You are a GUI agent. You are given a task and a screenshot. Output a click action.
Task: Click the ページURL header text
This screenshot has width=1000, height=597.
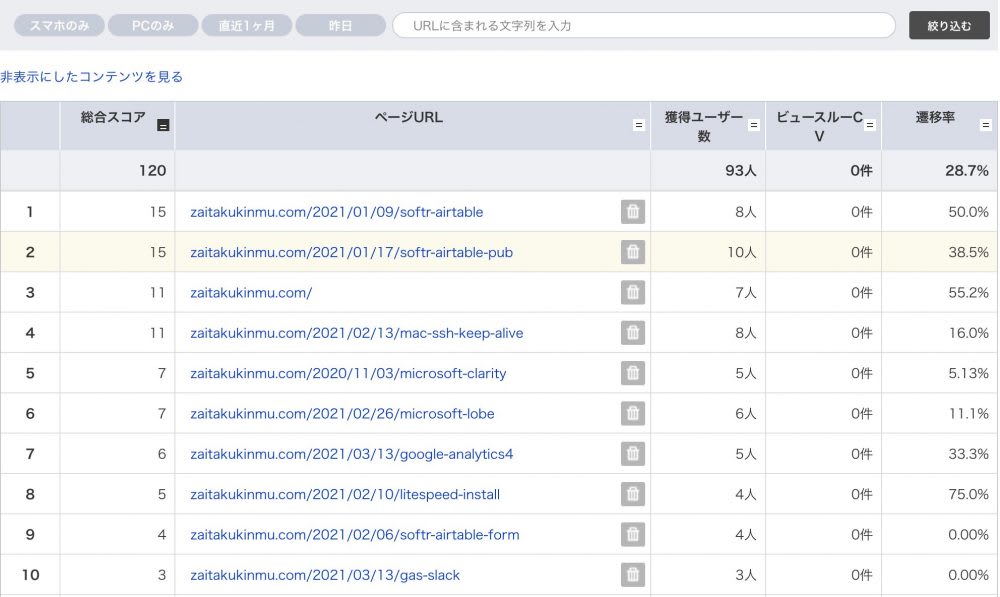tap(408, 117)
